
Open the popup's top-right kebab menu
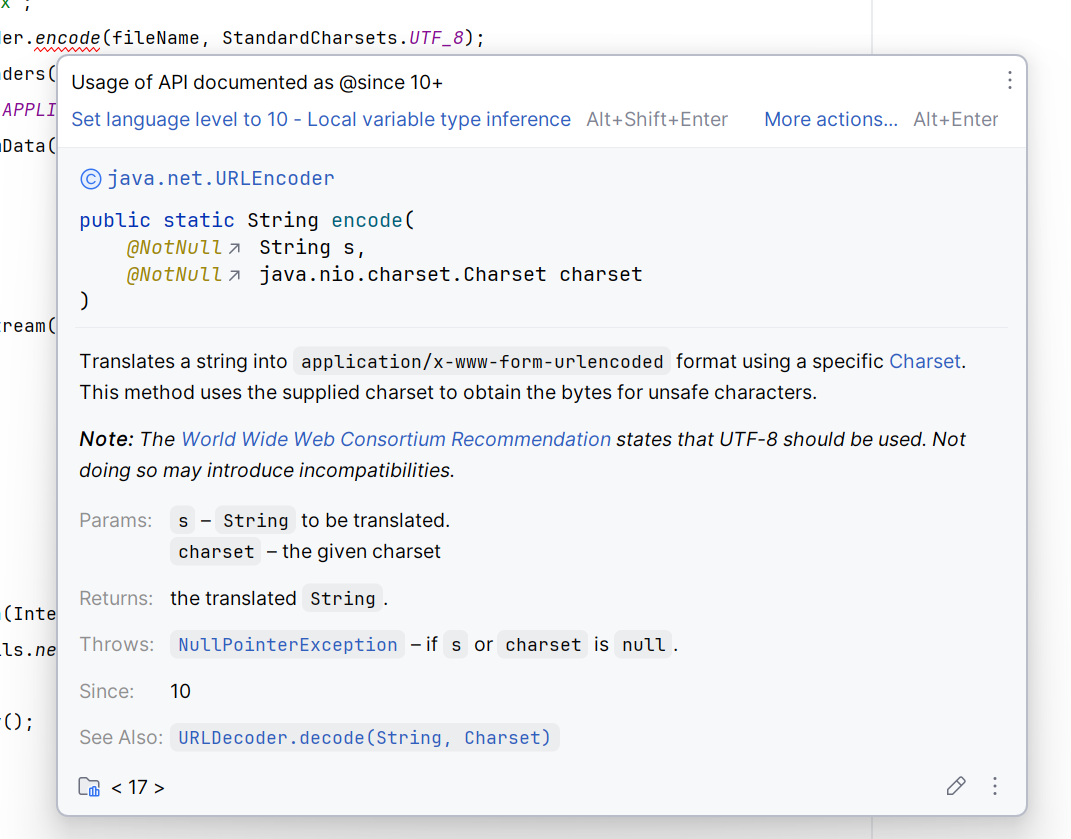pos(1009,81)
